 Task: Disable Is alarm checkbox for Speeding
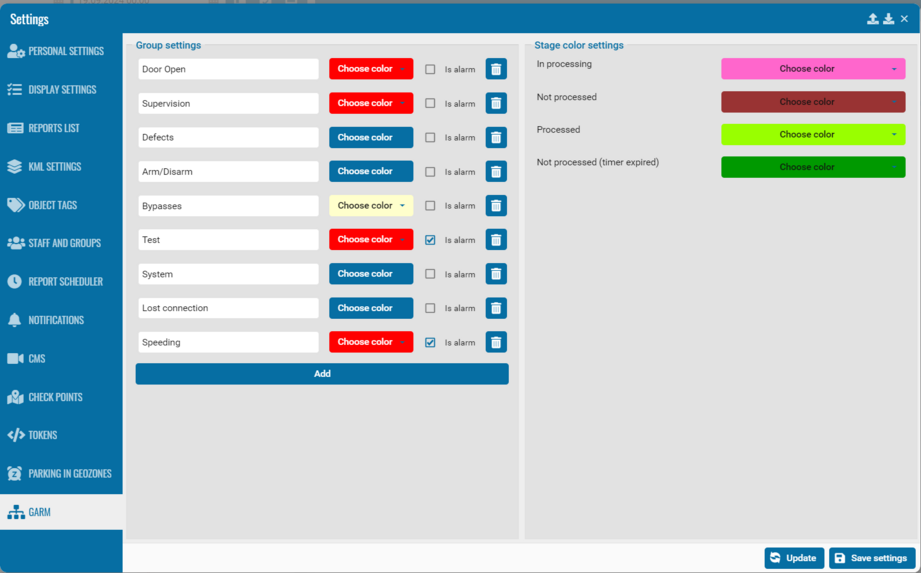pos(430,342)
